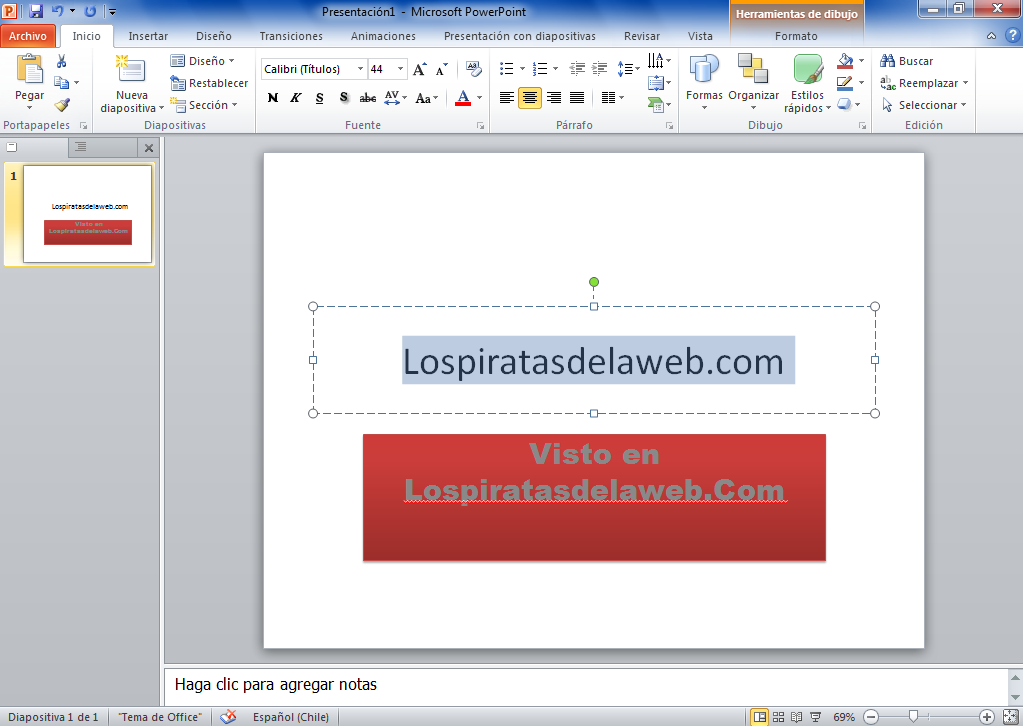Screen dimensions: 1023x726
Task: Increase list indent level icon
Action: point(599,68)
